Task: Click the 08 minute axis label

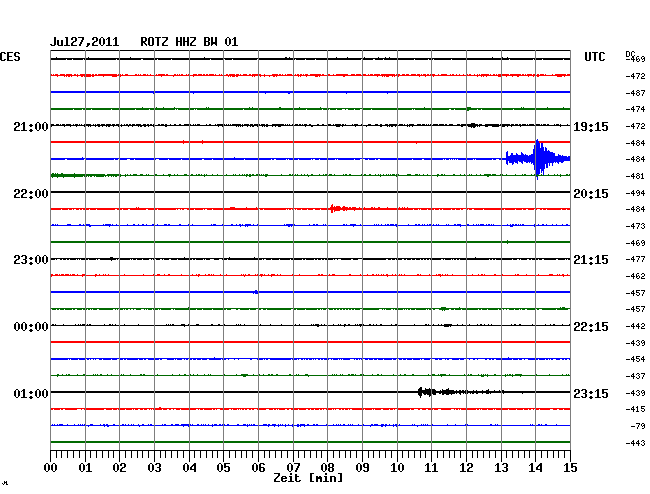Action: pyautogui.click(x=327, y=468)
